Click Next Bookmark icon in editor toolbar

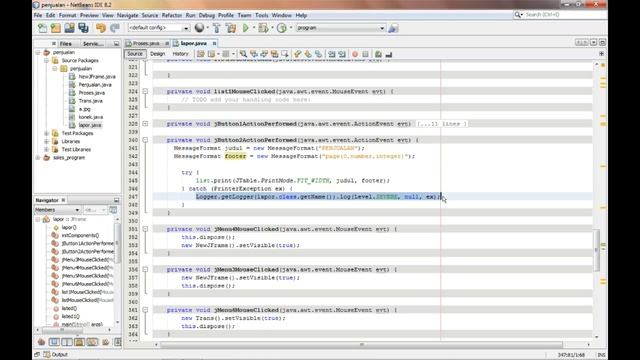coord(308,54)
